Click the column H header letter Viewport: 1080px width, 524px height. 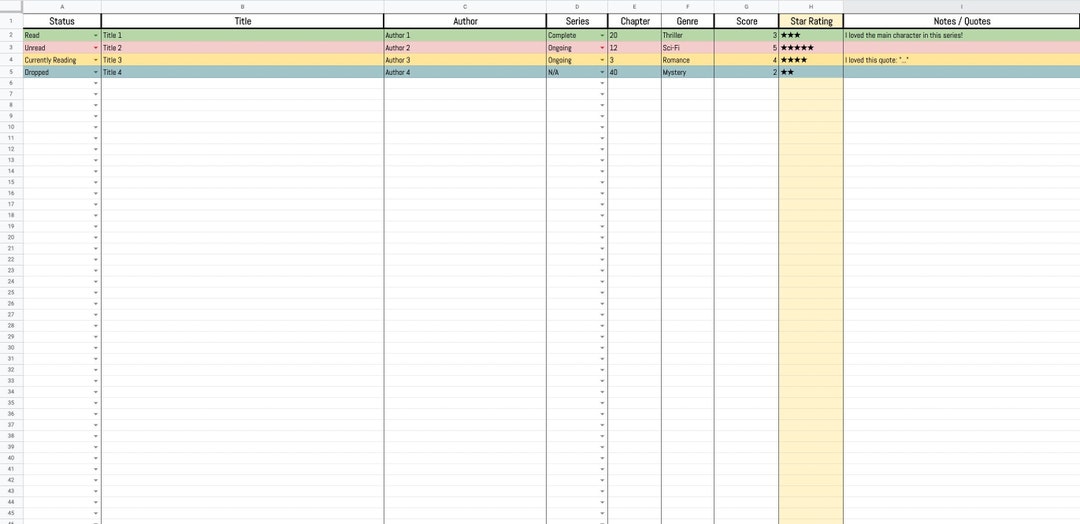point(811,6)
